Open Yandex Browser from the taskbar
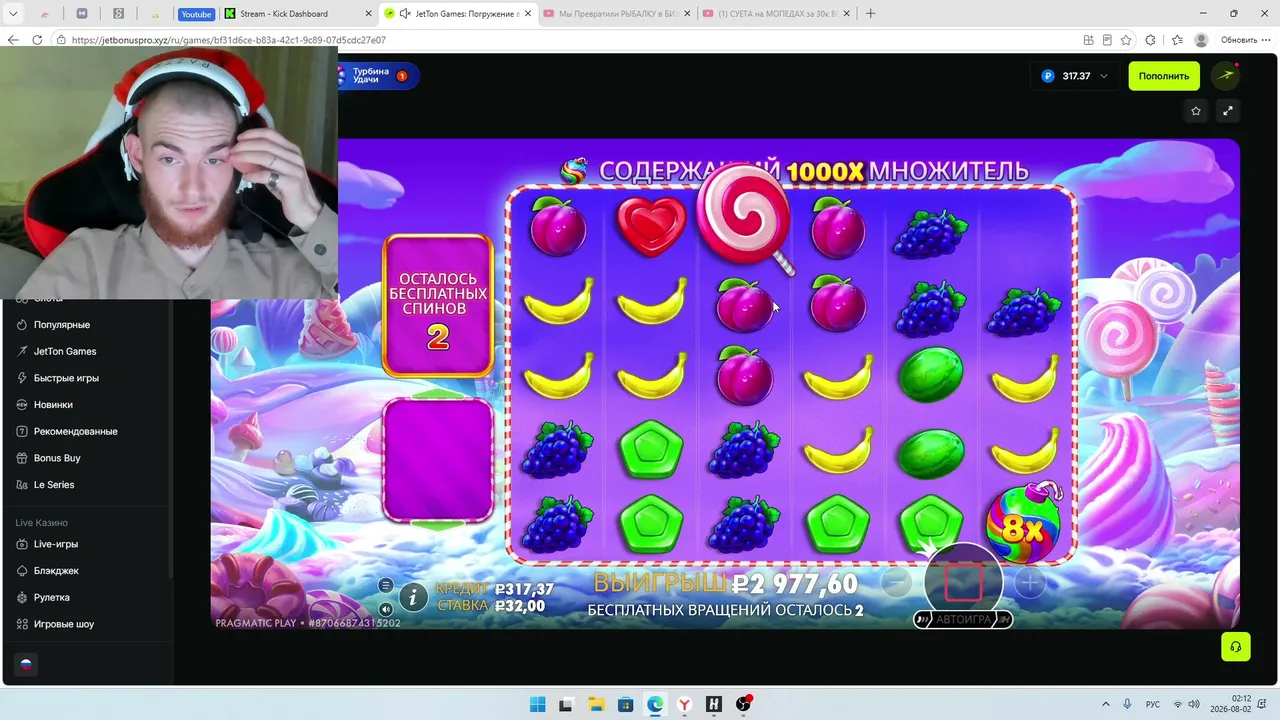Screen dimensions: 1280x720 click(x=684, y=704)
